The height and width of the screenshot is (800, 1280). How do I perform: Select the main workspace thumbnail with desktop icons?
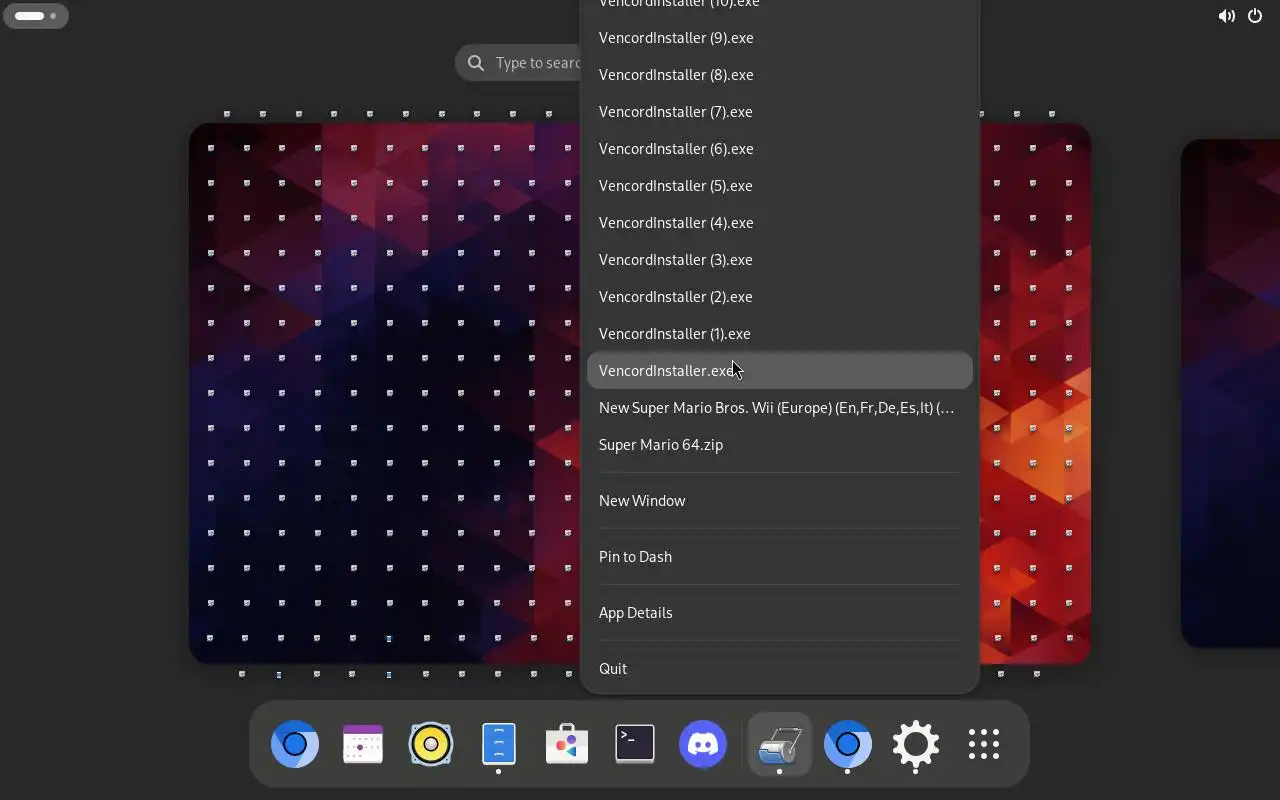pos(385,393)
